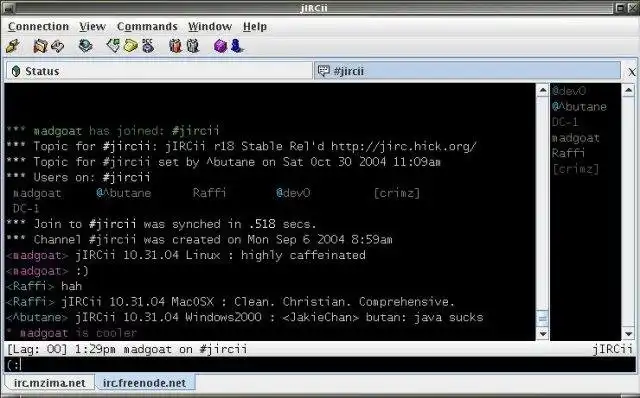Select Raffi in the nick list
The image size is (640, 398).
[x=568, y=153]
